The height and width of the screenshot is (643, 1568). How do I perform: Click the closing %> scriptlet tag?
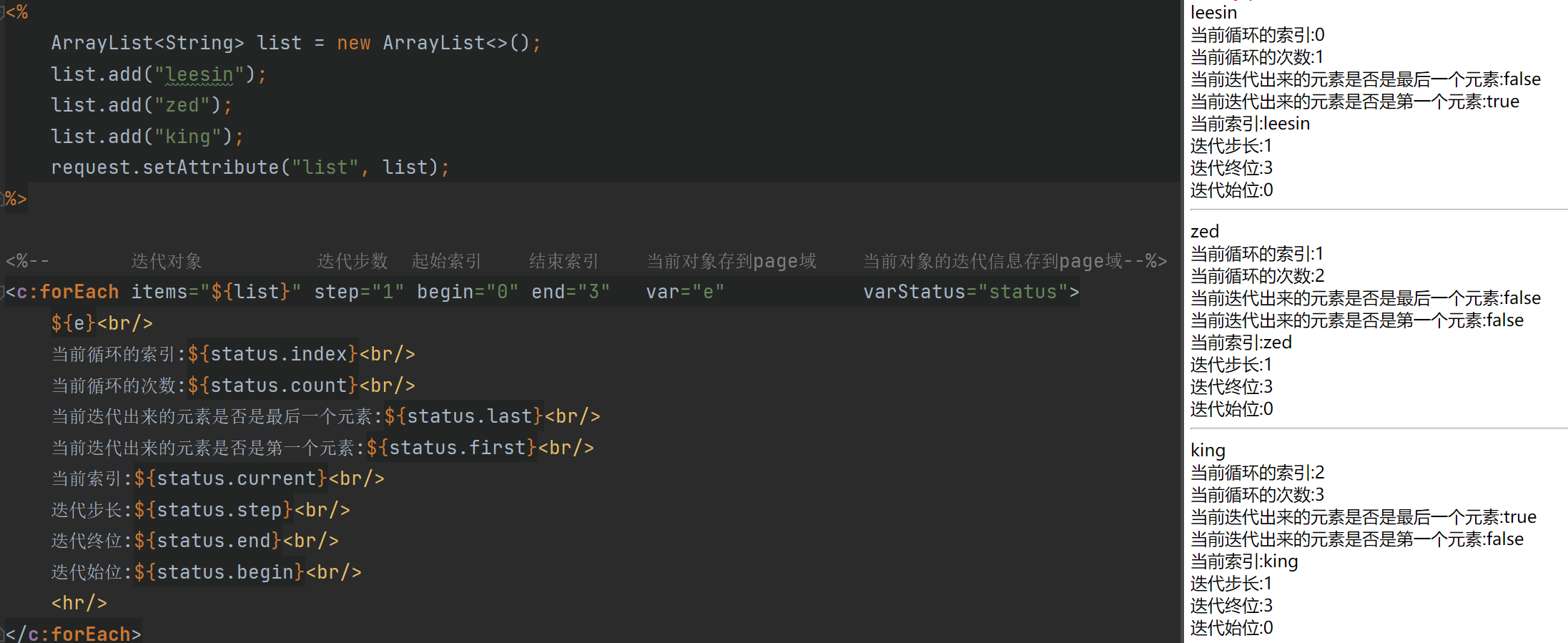click(16, 198)
